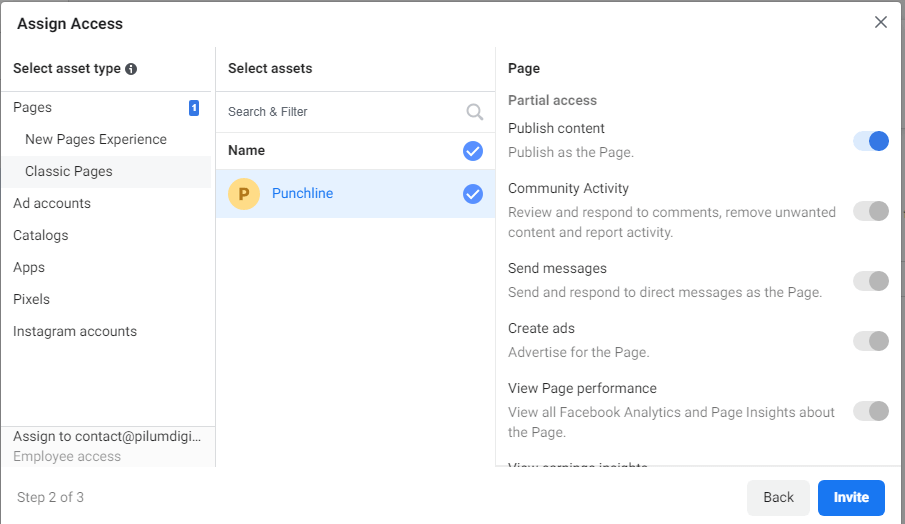Click the Punchline page avatar icon
Viewport: 905px width, 524px height.
click(x=244, y=194)
